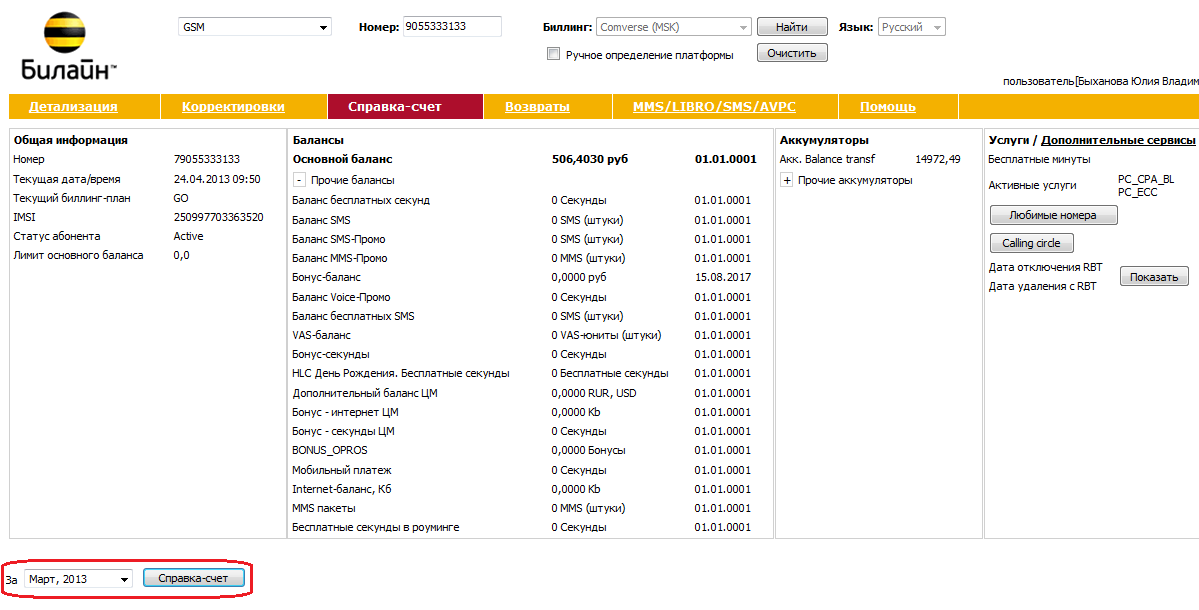Click the Бонус-баланс date 15.08.2017

pyautogui.click(x=723, y=277)
